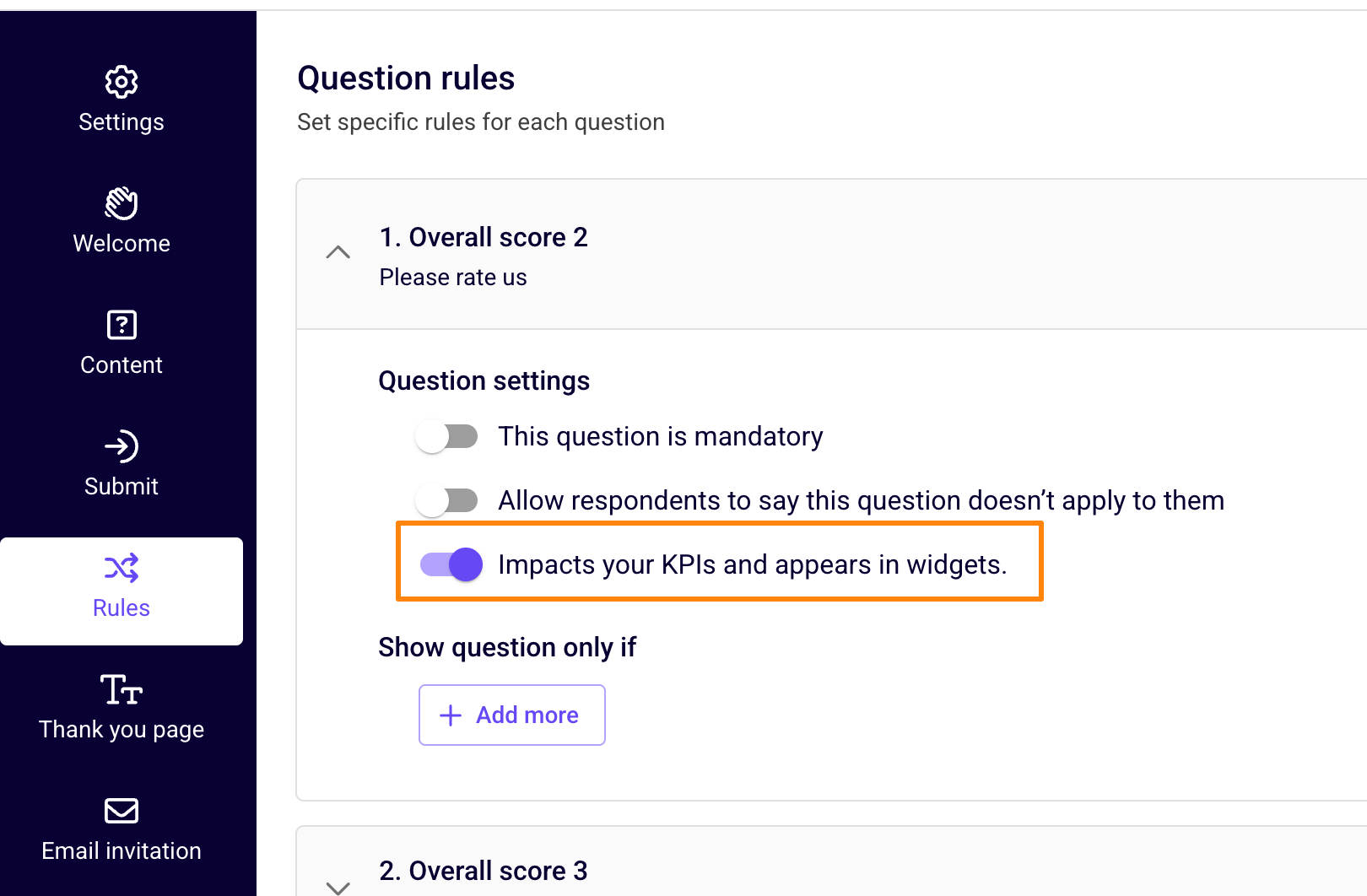Click the Rules label in sidebar

122,608
